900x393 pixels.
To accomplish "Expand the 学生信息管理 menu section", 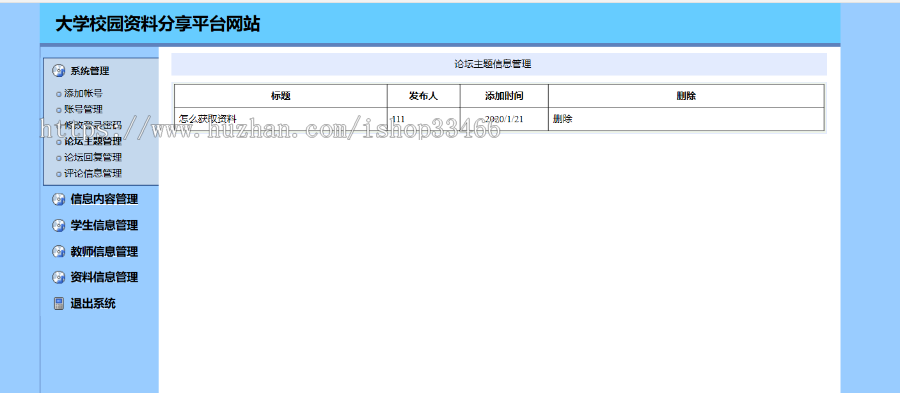I will pos(104,225).
